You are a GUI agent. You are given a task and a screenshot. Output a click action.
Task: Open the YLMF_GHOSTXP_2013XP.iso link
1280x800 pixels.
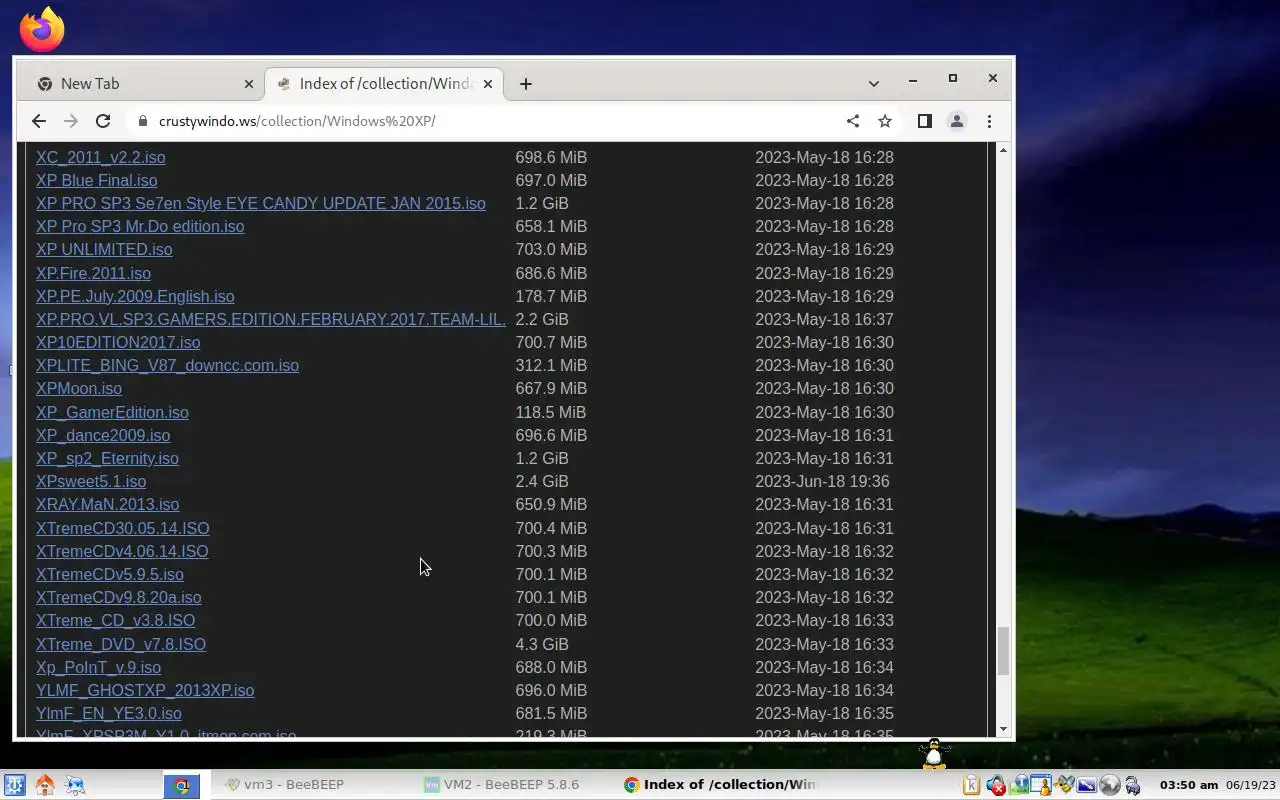click(x=145, y=690)
